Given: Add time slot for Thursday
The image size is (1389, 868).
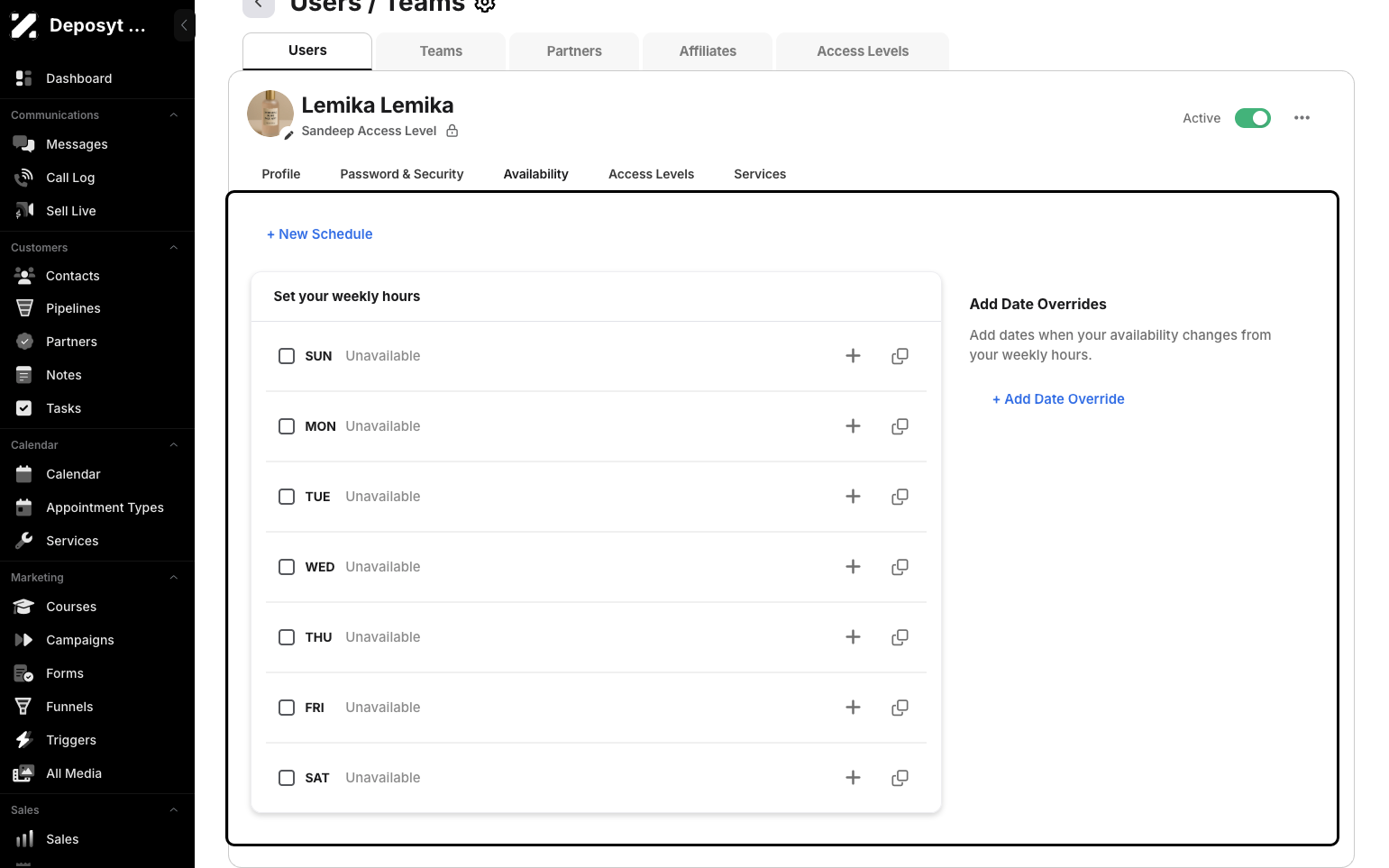Looking at the screenshot, I should pyautogui.click(x=853, y=637).
